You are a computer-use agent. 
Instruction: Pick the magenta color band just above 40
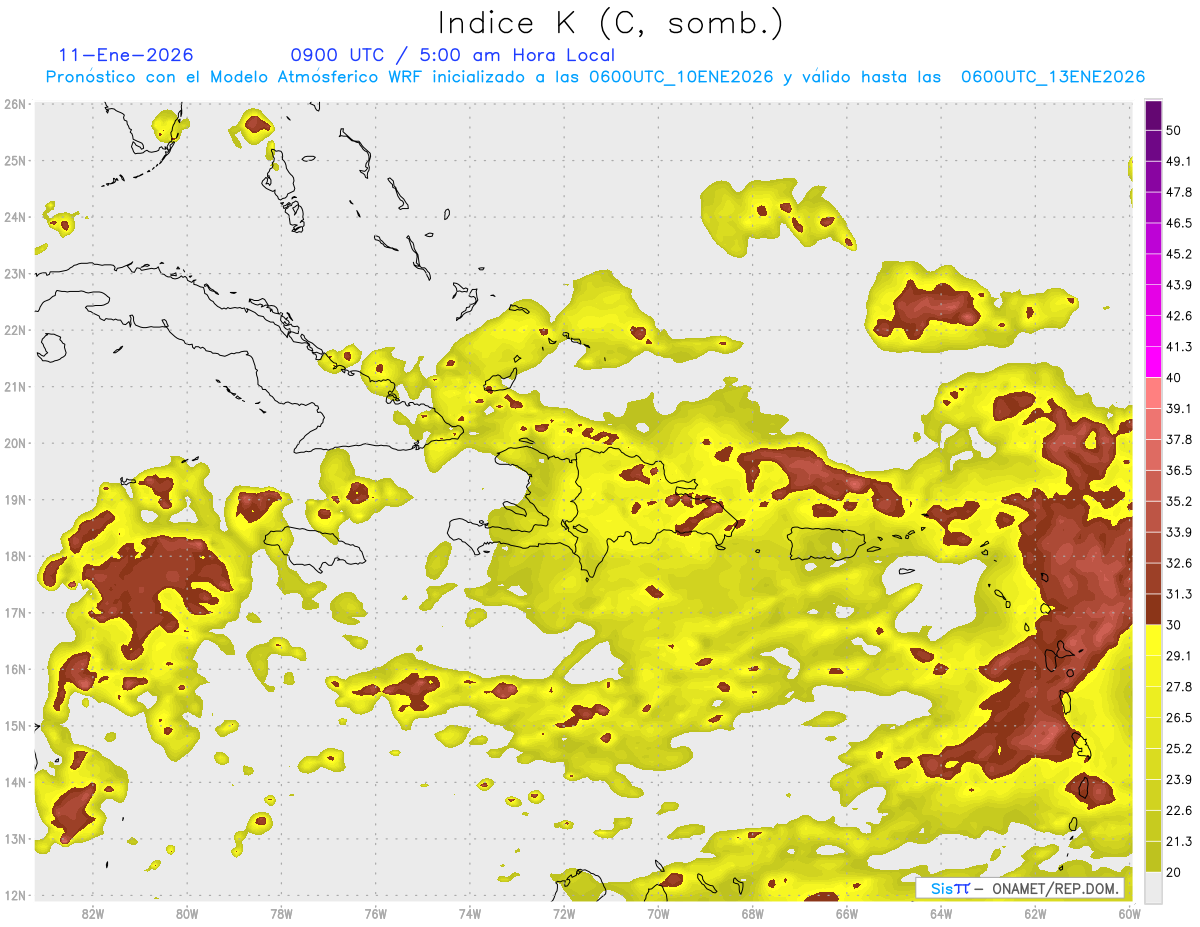[1153, 362]
